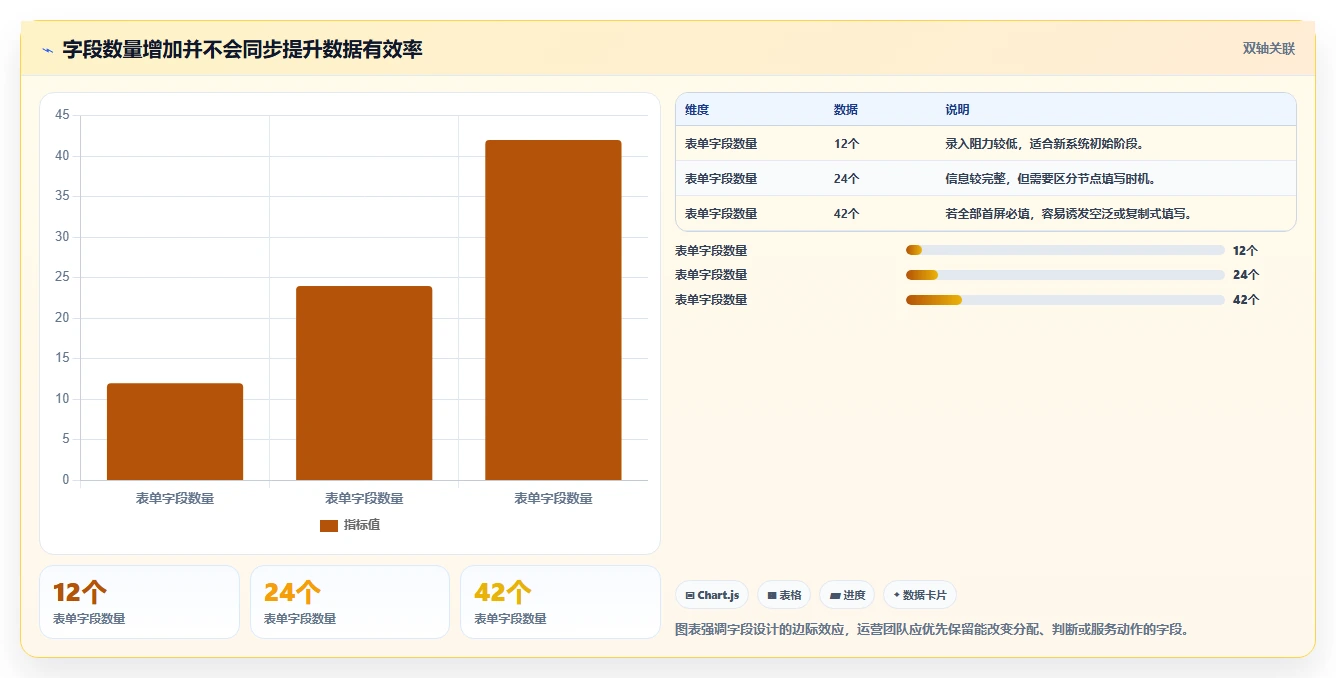Click the 12个 cell in the table
Image resolution: width=1336 pixels, height=678 pixels.
tap(846, 144)
